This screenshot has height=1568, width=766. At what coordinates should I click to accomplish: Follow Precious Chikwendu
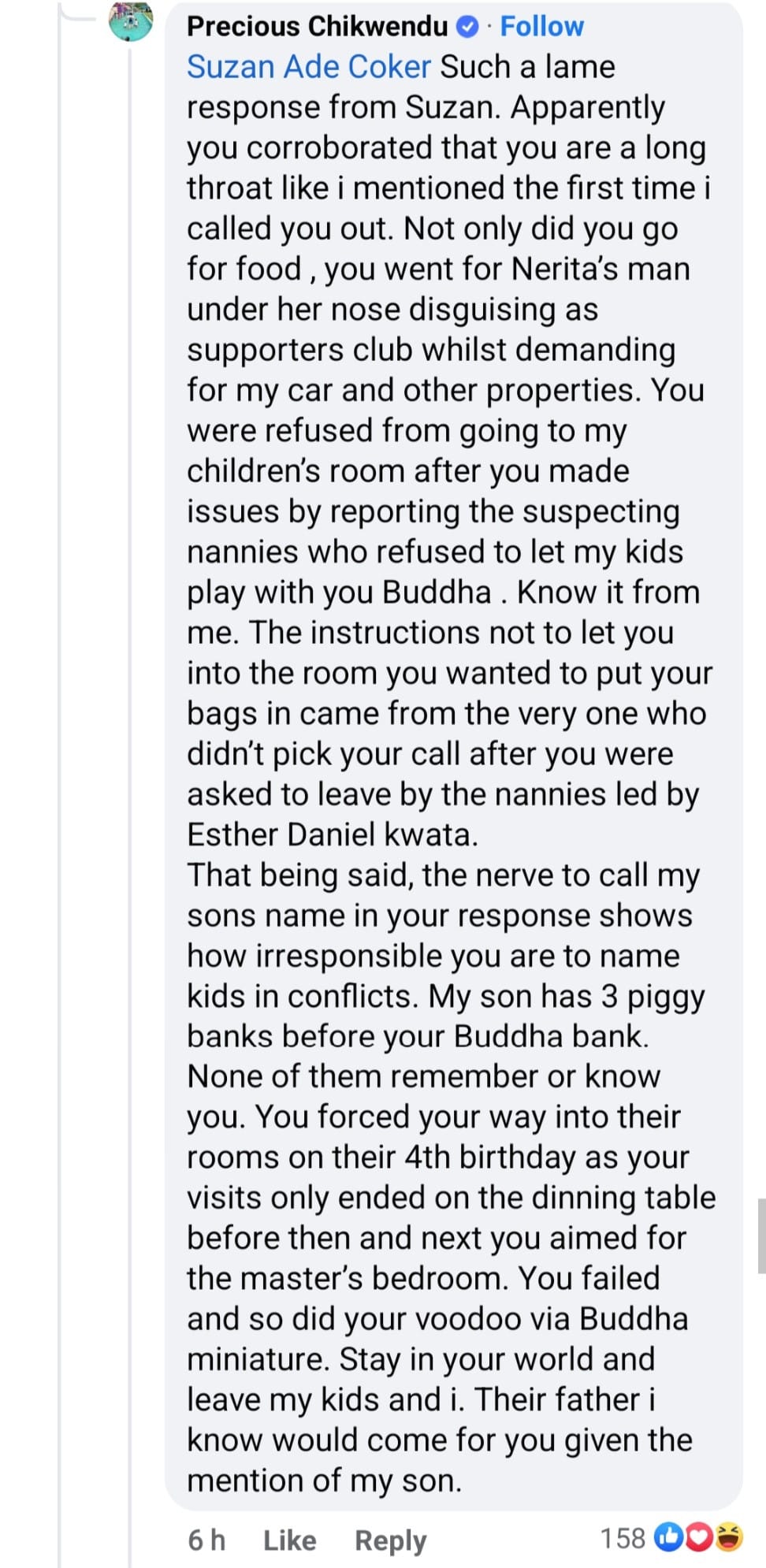[x=541, y=27]
